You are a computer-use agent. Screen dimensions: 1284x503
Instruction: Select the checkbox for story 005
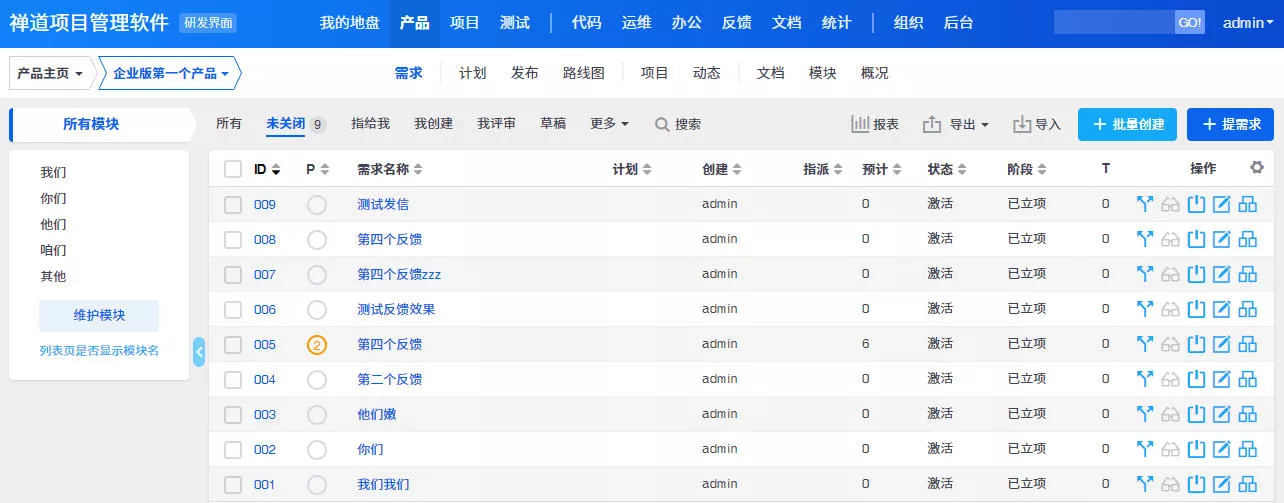coord(233,345)
